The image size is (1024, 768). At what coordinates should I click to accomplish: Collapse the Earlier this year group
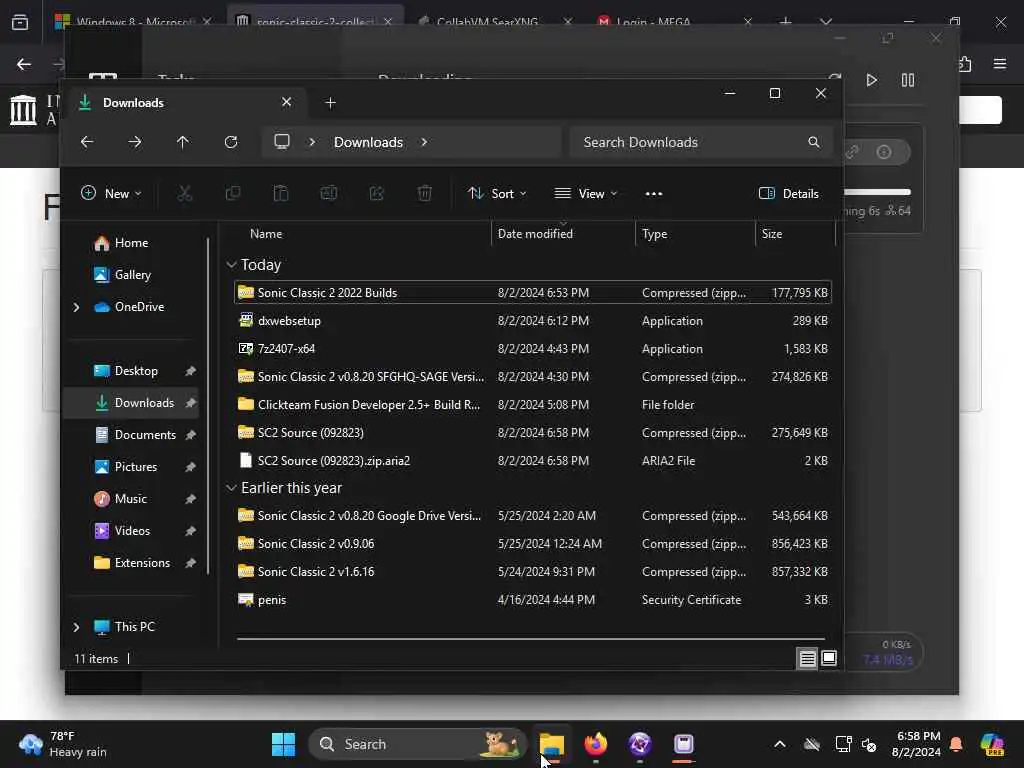point(231,488)
